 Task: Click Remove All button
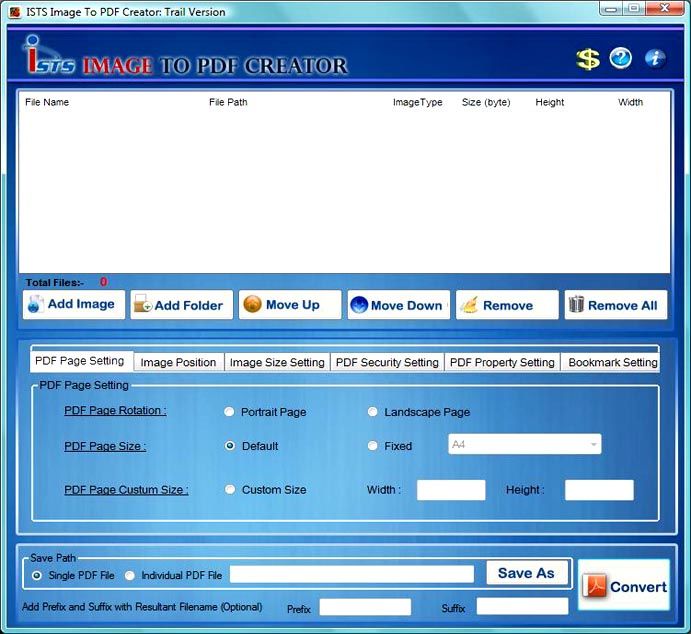(616, 304)
